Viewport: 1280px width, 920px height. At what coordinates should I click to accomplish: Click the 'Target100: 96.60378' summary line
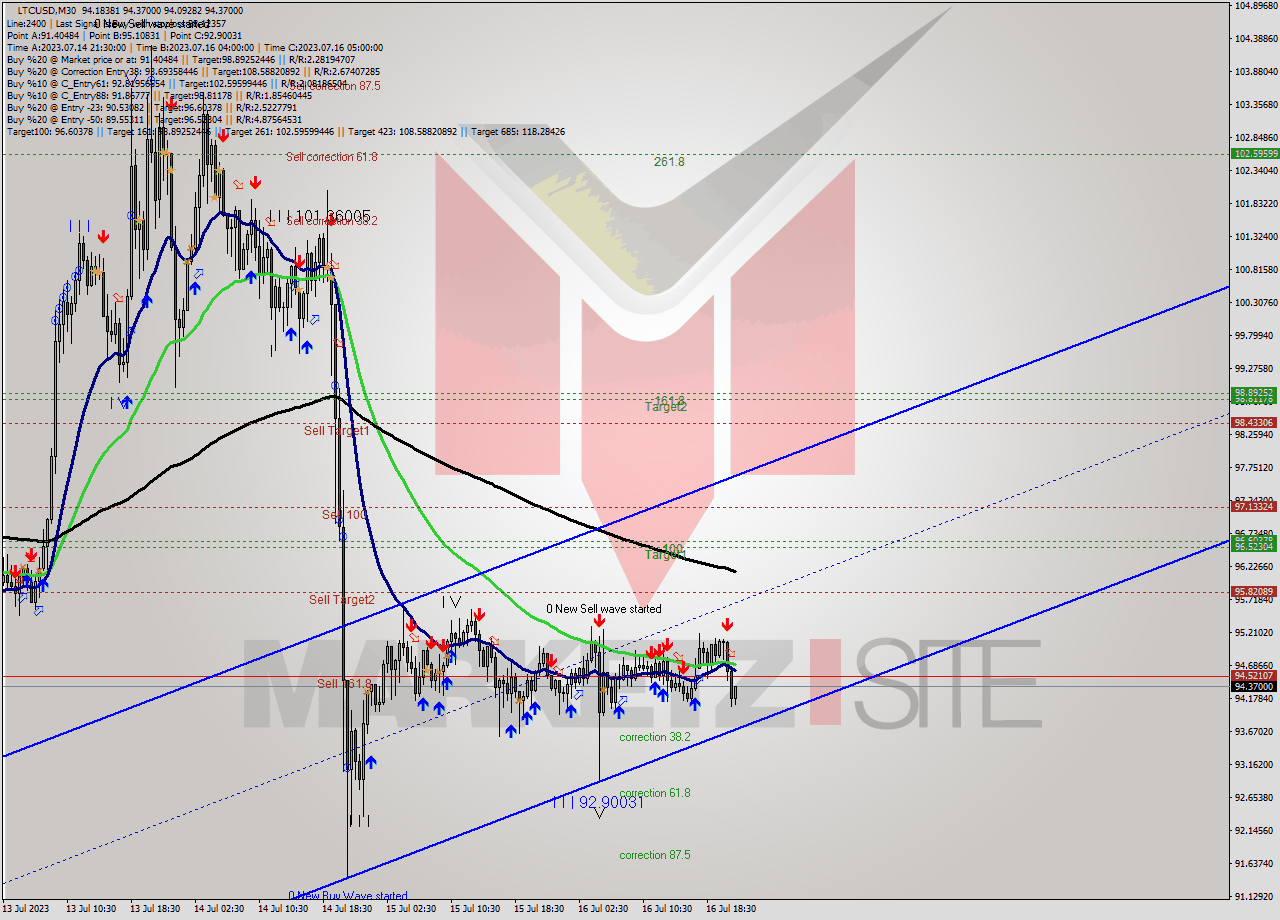[286, 132]
